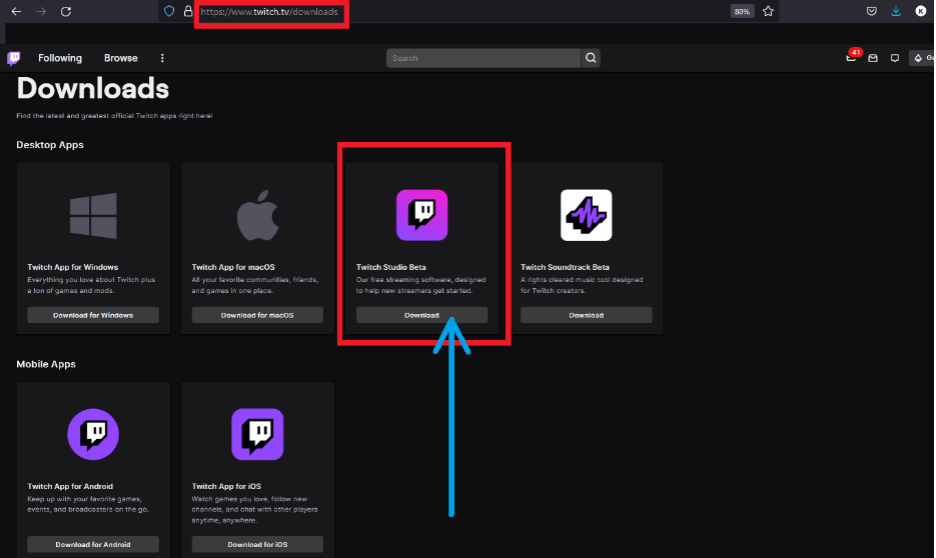Click the 'Twitch App for macOS' title
This screenshot has height=558, width=936.
(233, 267)
